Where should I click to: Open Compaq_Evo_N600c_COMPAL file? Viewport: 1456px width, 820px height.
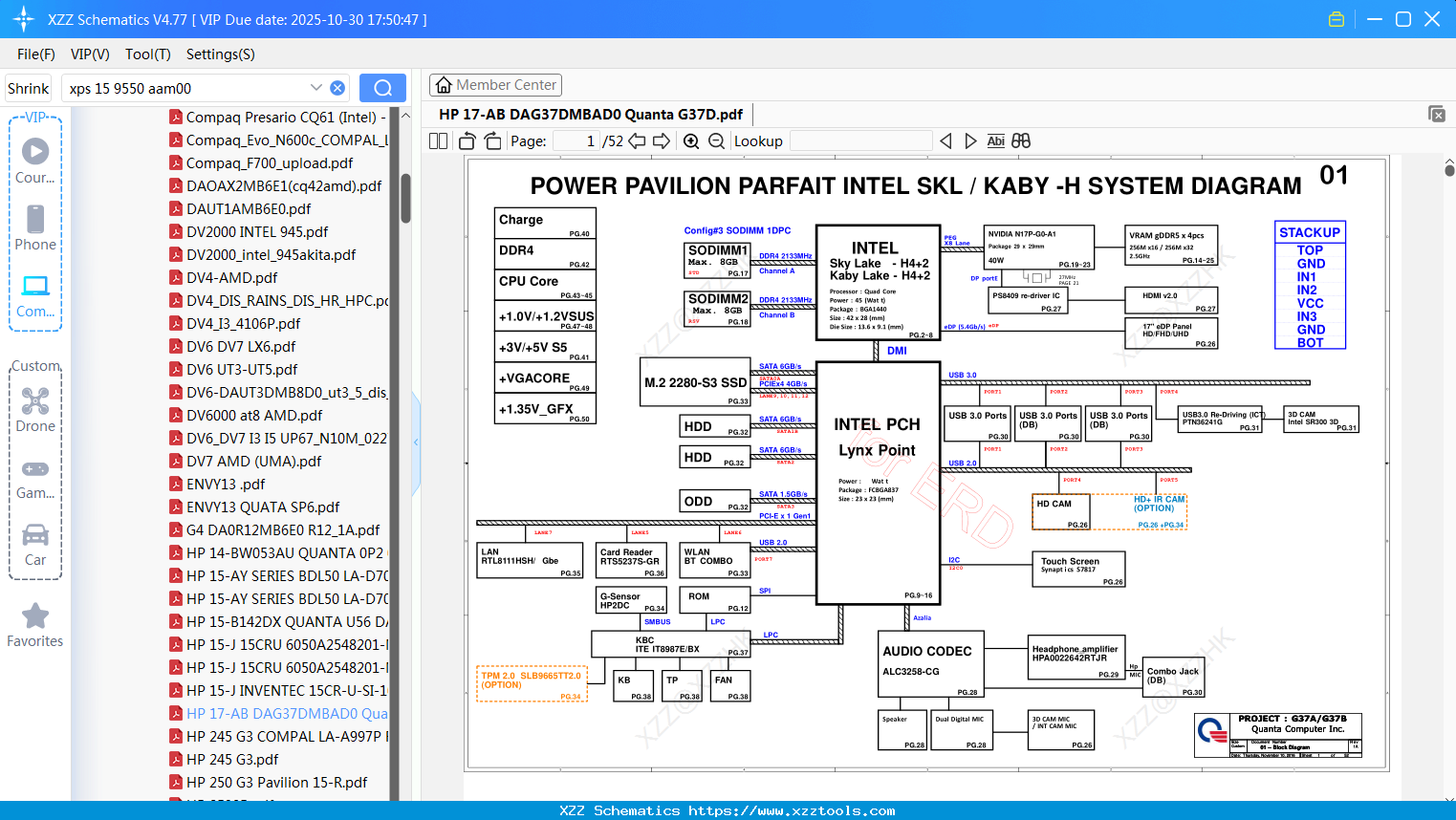pos(278,140)
